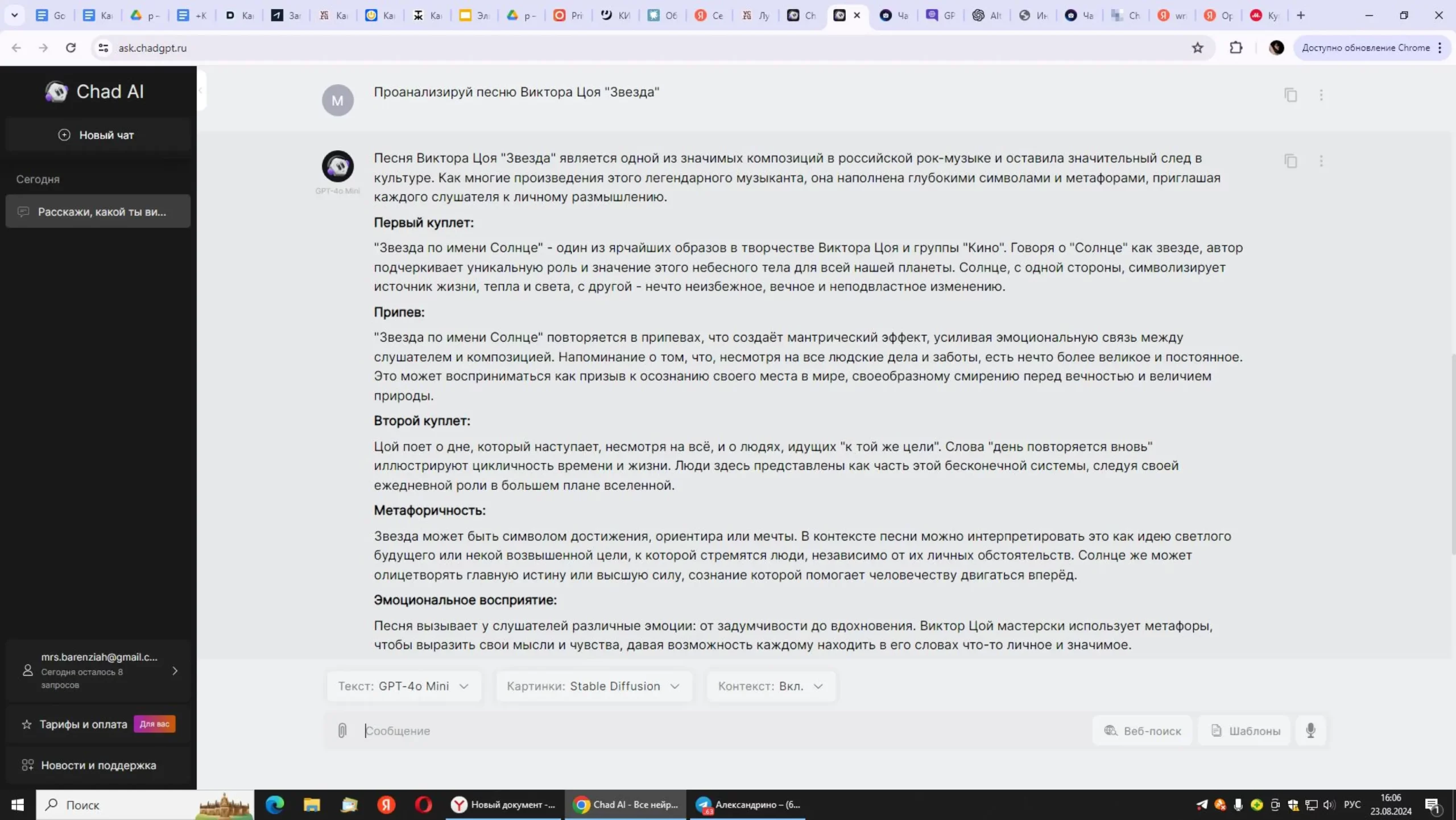Expand the Картинки: Stable Diffusion dropdown
Viewport: 1456px width, 820px height.
pos(593,686)
